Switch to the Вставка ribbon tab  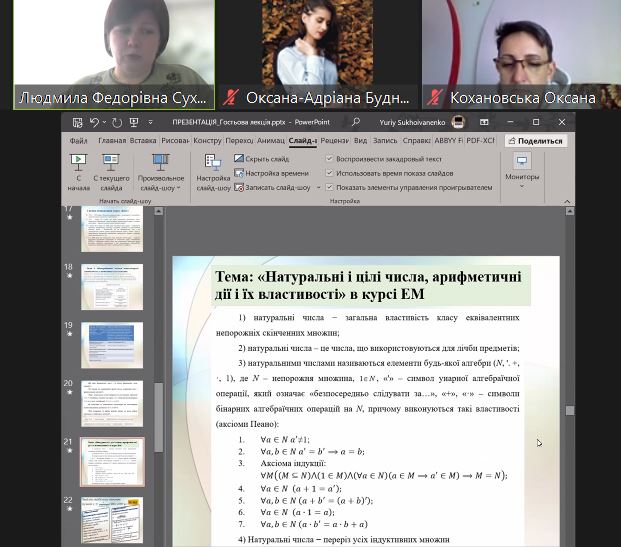tap(143, 141)
